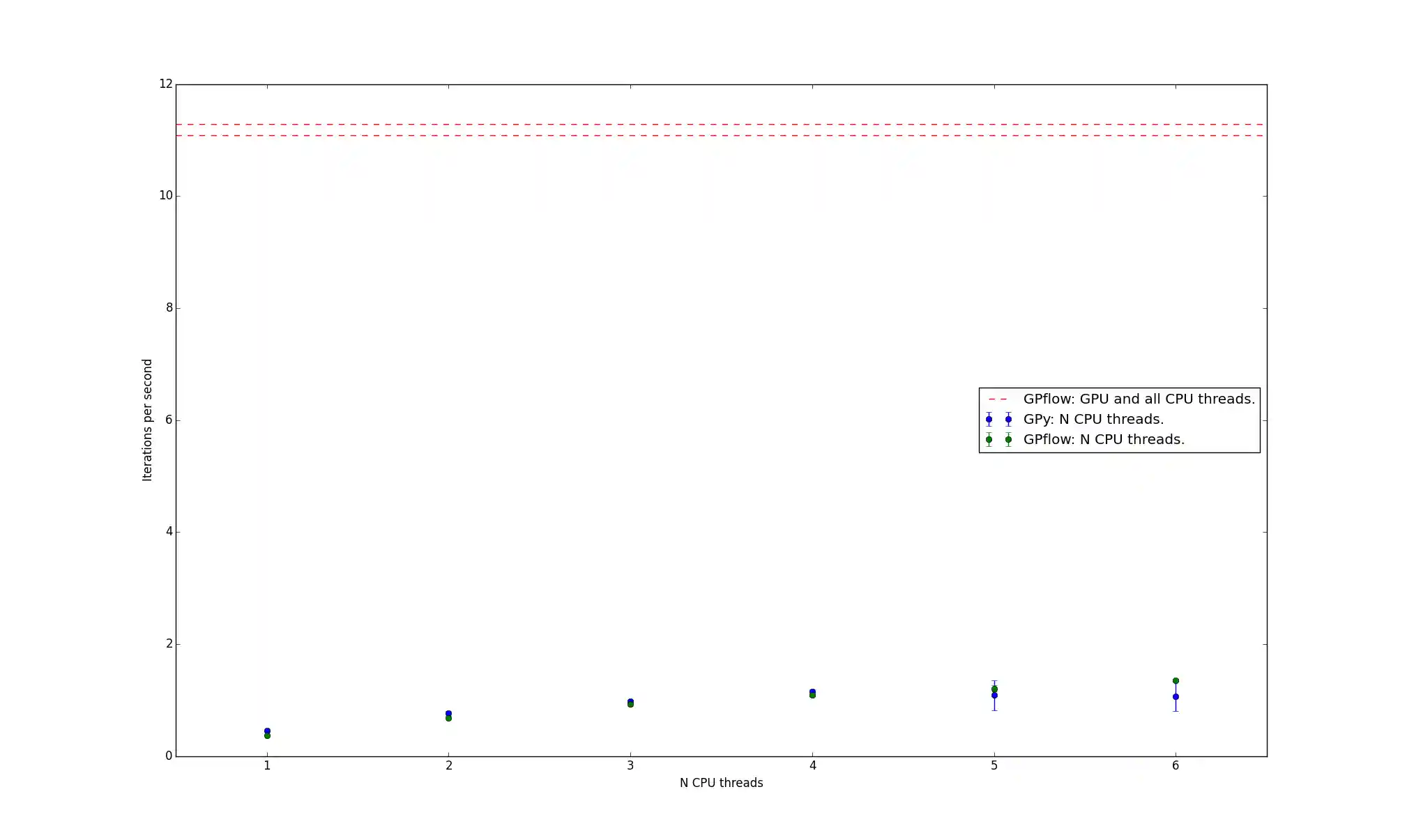1407x840 pixels.
Task: Click legend entry 'GPflow: GPU and all CPU threads.'
Action: pos(1139,399)
